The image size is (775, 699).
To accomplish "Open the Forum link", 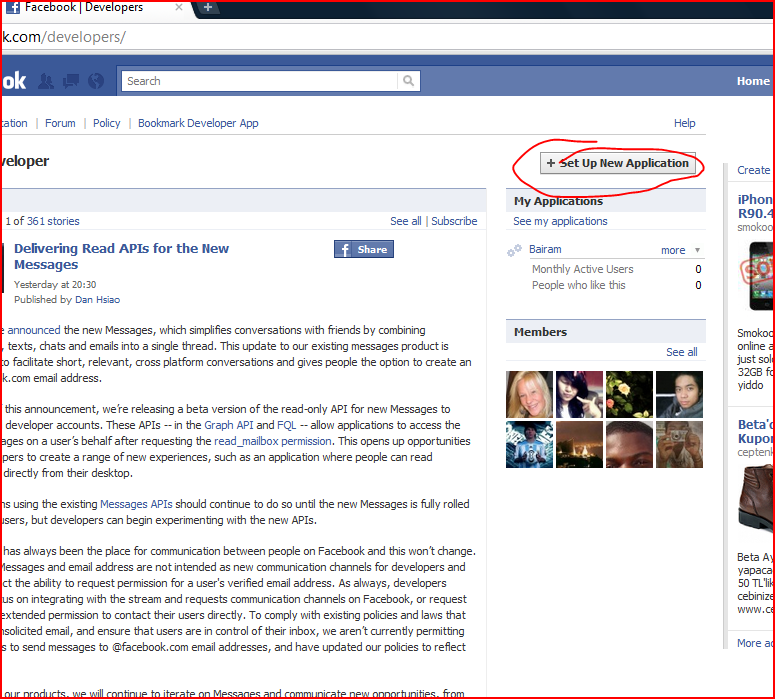I will (60, 123).
